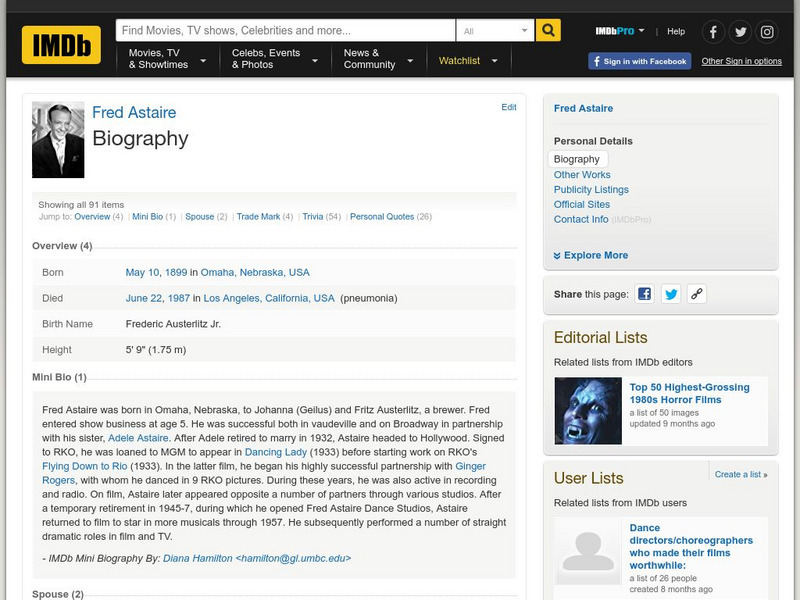Click Fred Astaire's portrait photo
This screenshot has height=600, width=800.
[58, 140]
